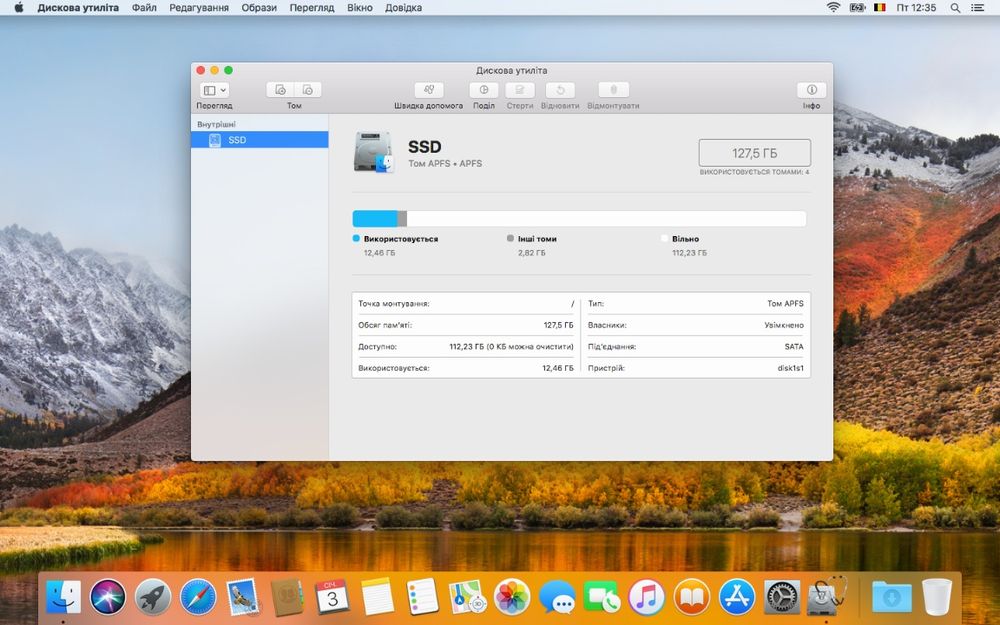
Task: Open Notification Center icon
Action: [x=977, y=8]
